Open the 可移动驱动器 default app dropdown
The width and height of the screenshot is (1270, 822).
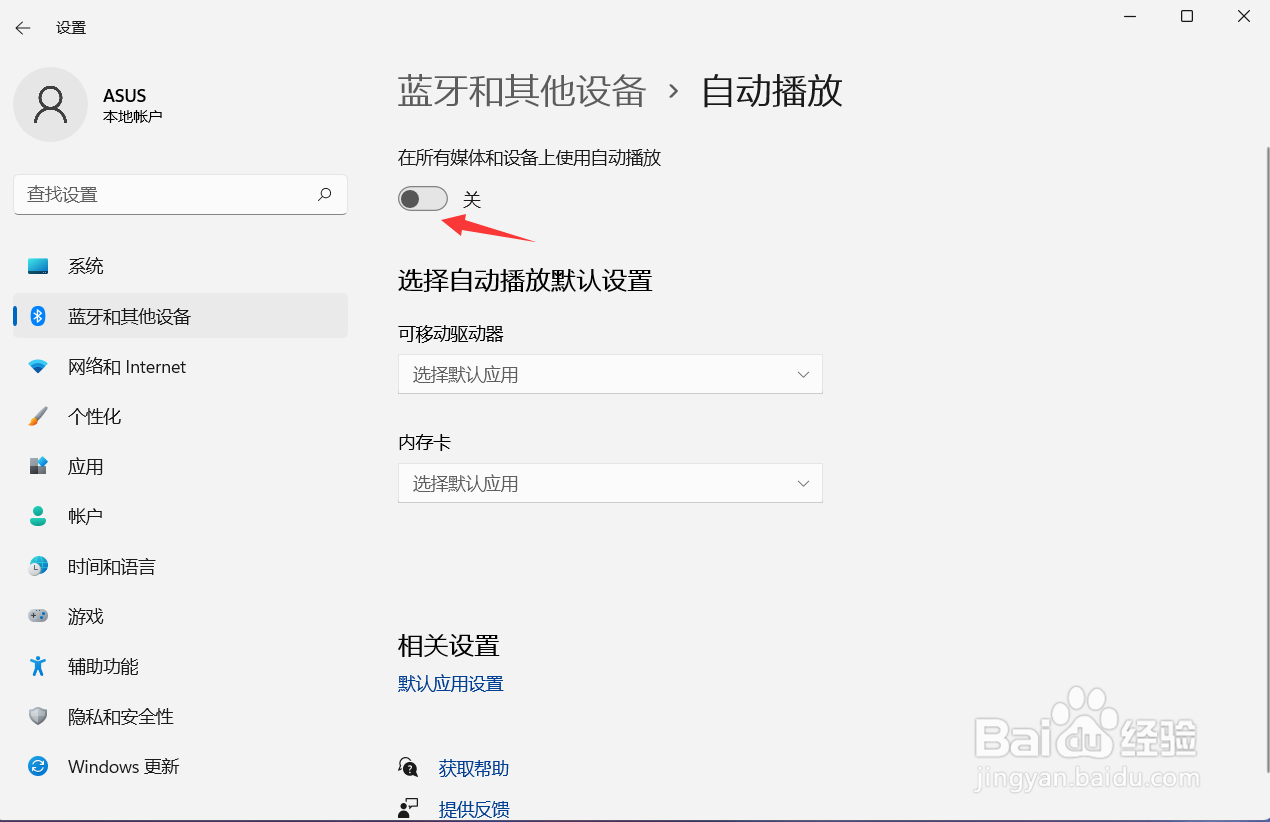(610, 374)
